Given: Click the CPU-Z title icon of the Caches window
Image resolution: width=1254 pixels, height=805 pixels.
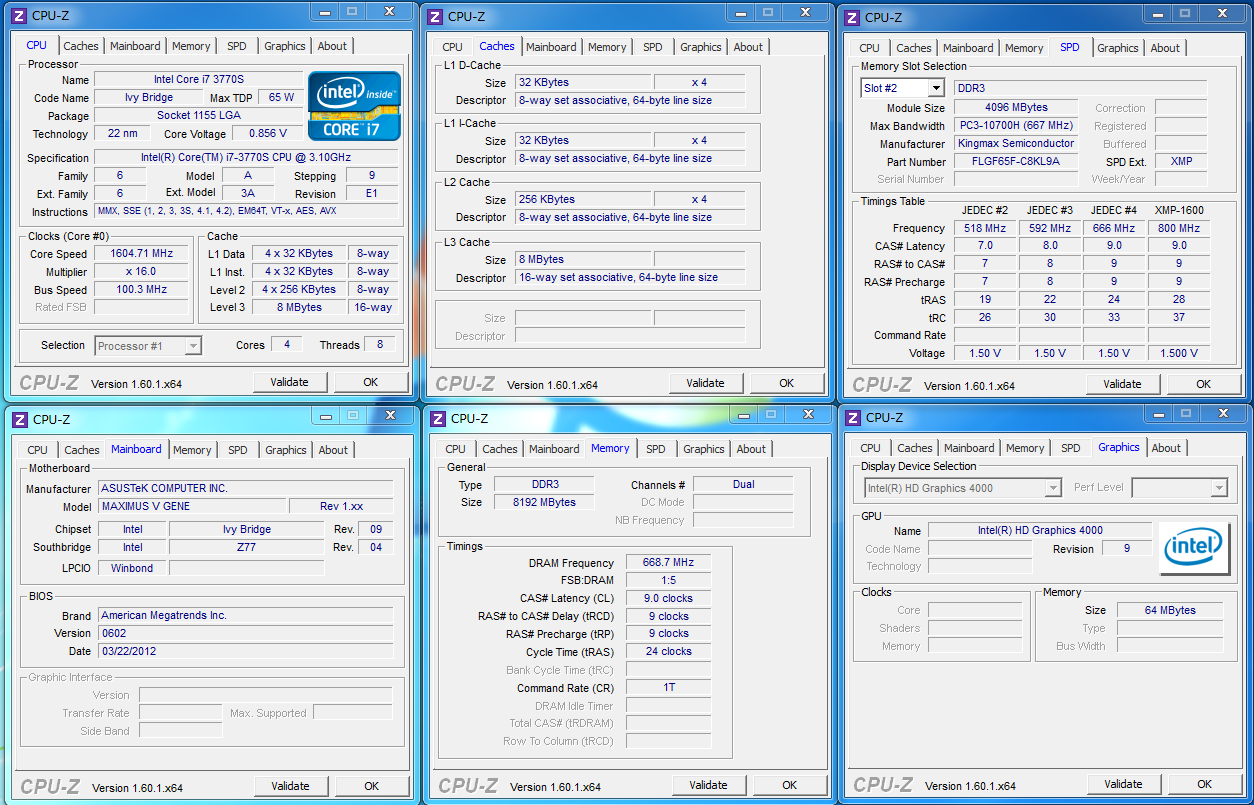Looking at the screenshot, I should pyautogui.click(x=435, y=17).
